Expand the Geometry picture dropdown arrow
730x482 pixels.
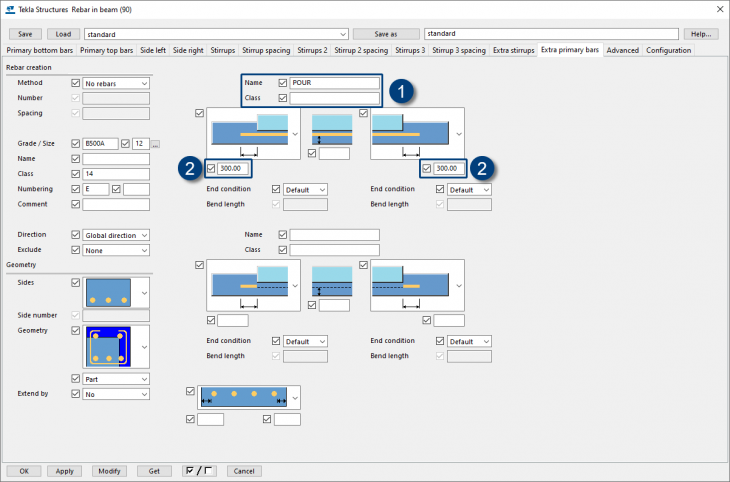144,347
